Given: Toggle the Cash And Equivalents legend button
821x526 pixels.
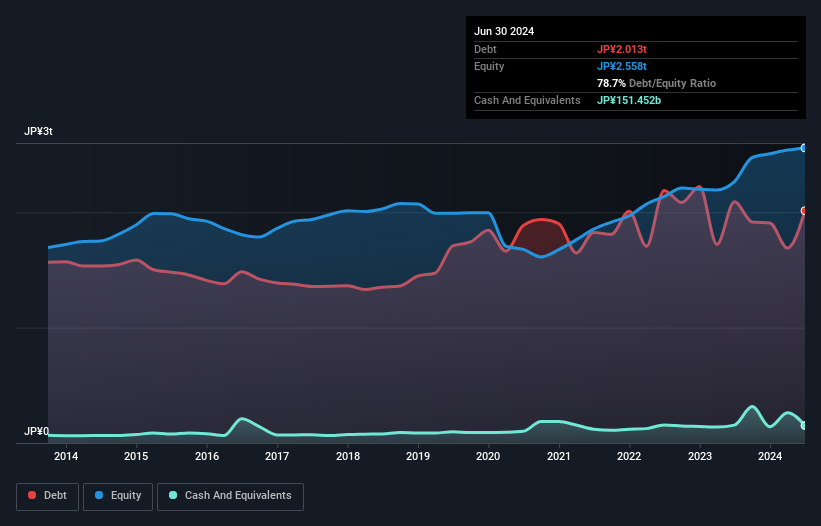Looking at the screenshot, I should pos(230,496).
